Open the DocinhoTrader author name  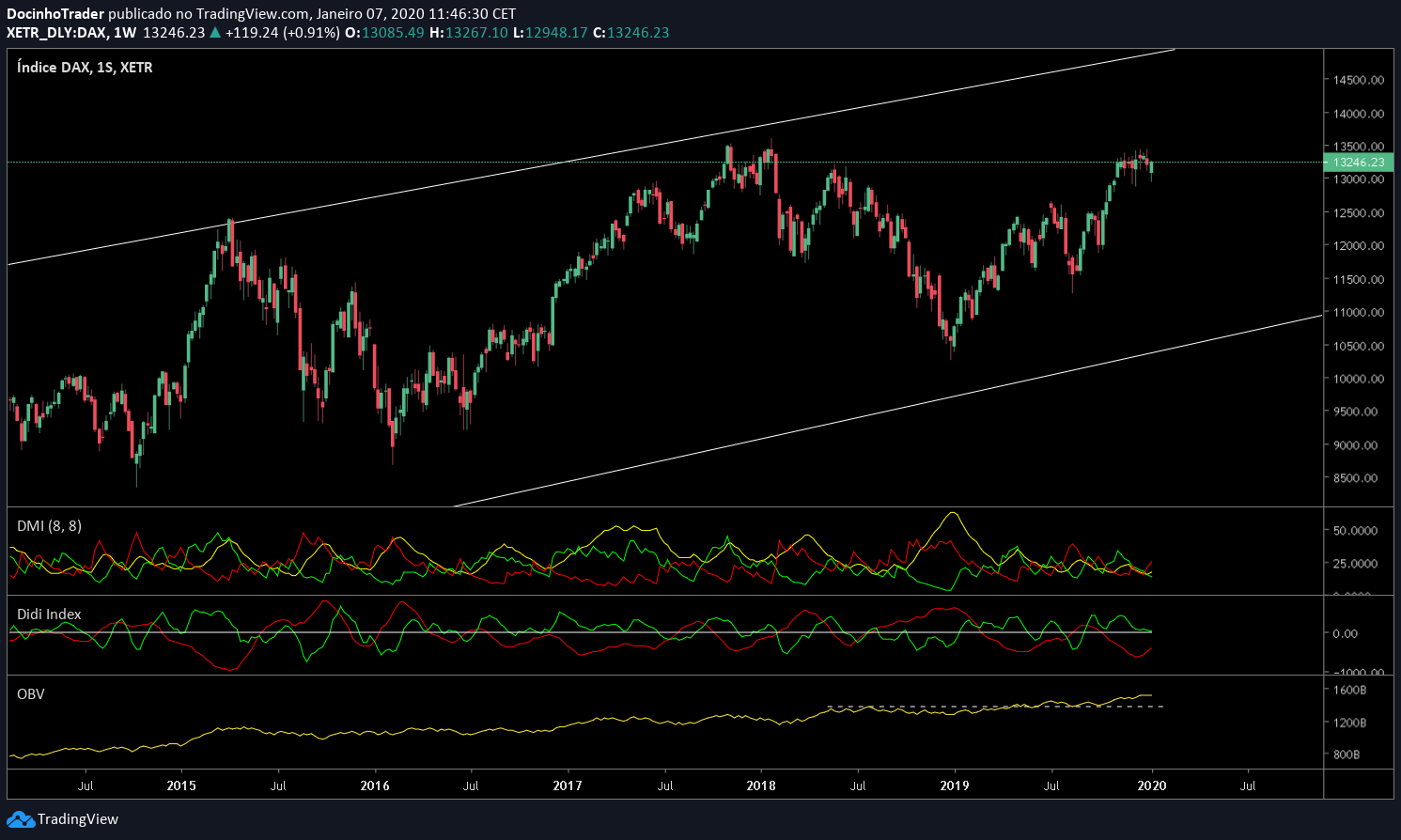tap(54, 14)
